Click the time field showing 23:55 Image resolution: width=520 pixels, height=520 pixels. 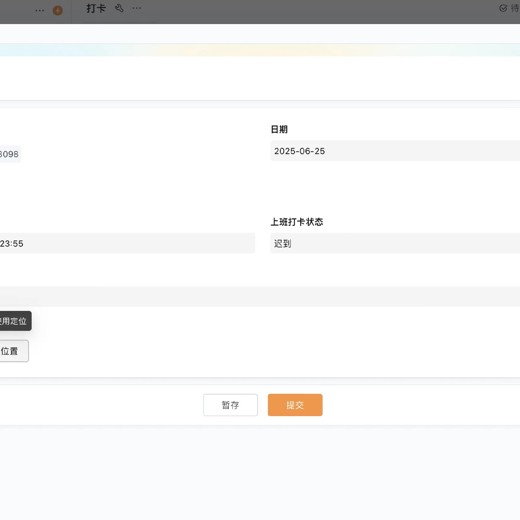(127, 243)
